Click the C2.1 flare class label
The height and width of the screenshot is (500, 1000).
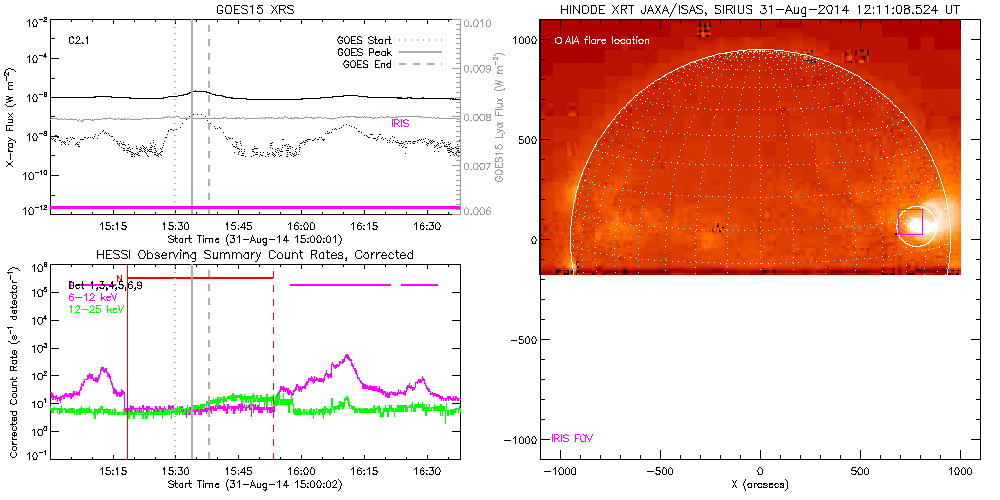(80, 41)
